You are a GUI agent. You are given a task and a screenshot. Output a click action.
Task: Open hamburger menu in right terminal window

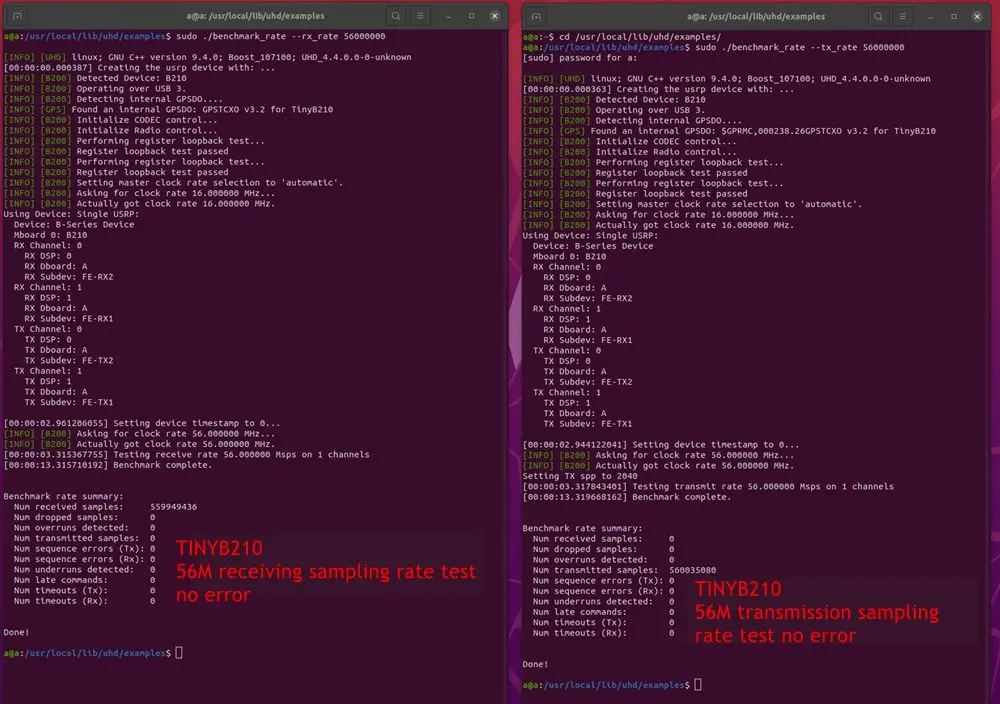pyautogui.click(x=902, y=17)
